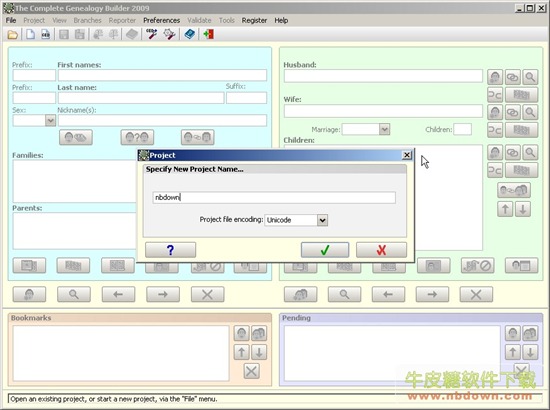Open the Register menu
The image size is (550, 410).
[x=254, y=20]
